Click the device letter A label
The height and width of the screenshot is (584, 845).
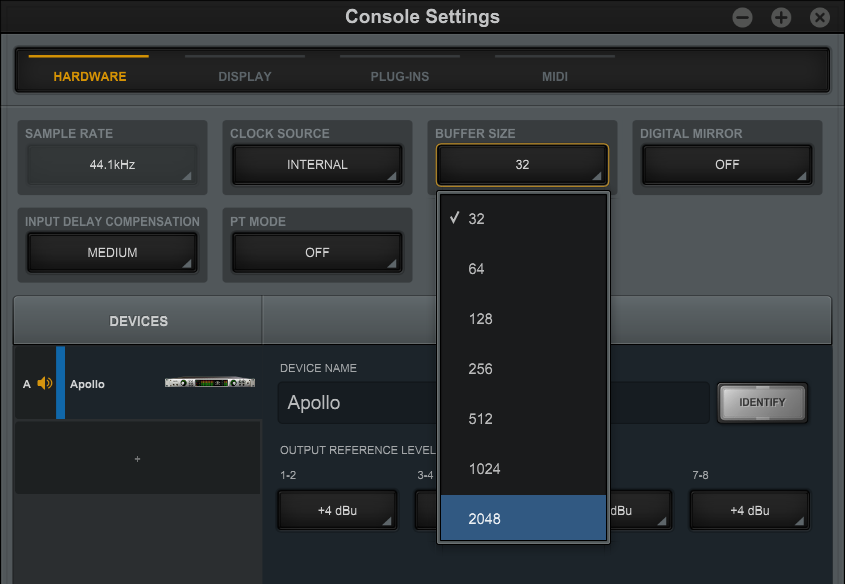[x=26, y=384]
